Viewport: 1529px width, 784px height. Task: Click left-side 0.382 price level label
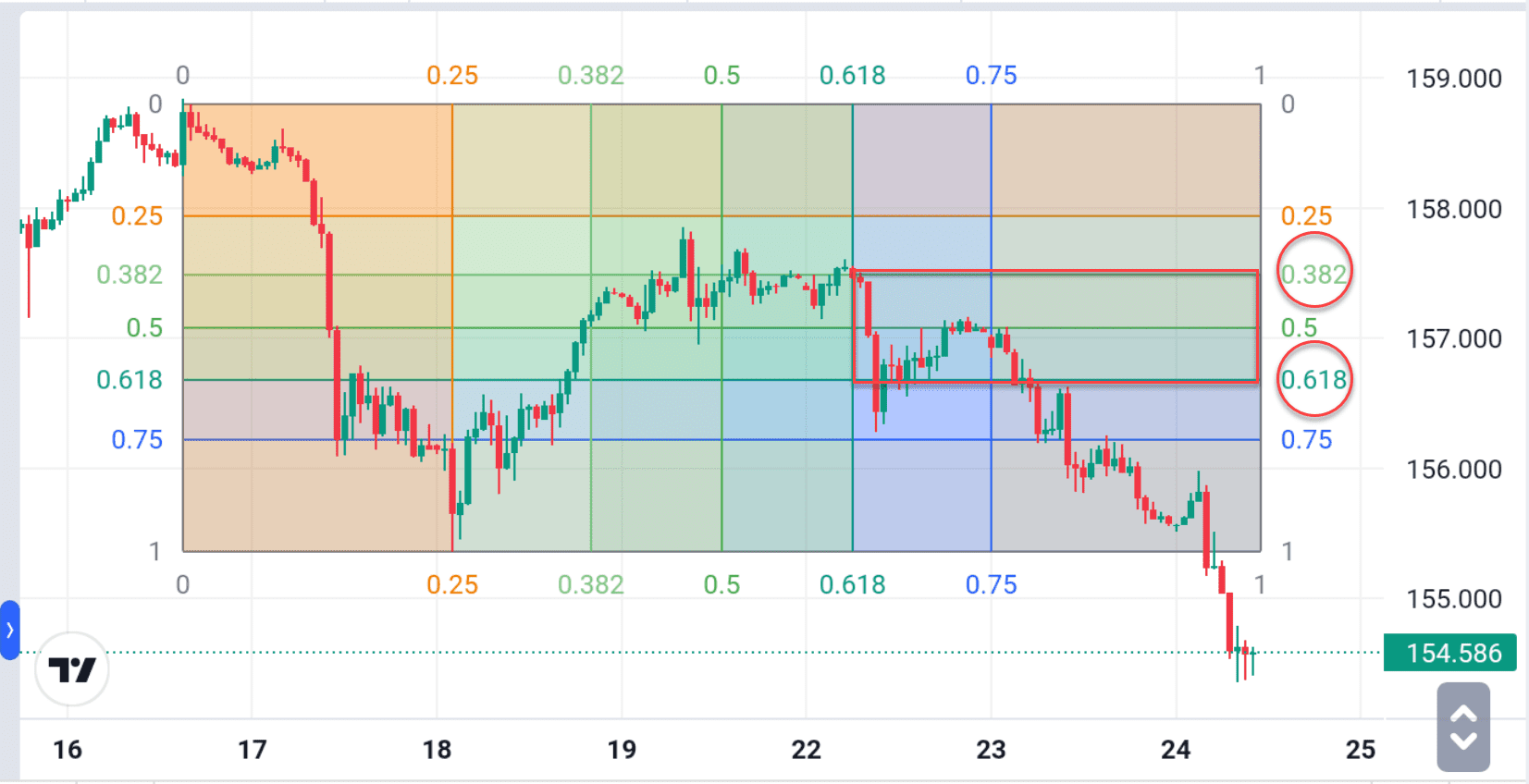(129, 275)
